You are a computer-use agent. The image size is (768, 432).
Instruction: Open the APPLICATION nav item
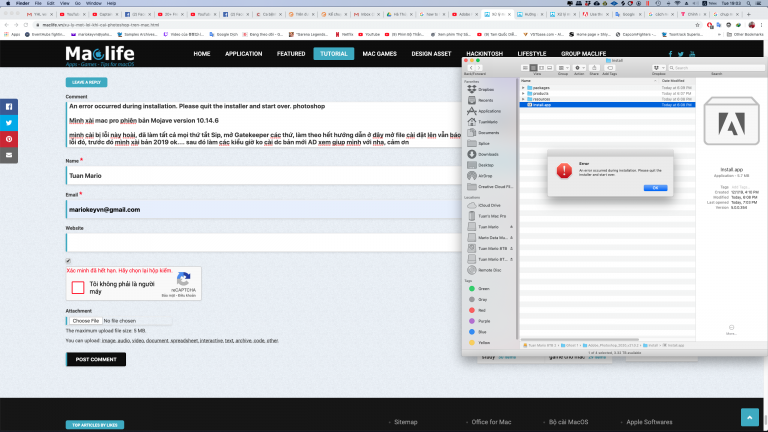pyautogui.click(x=243, y=54)
